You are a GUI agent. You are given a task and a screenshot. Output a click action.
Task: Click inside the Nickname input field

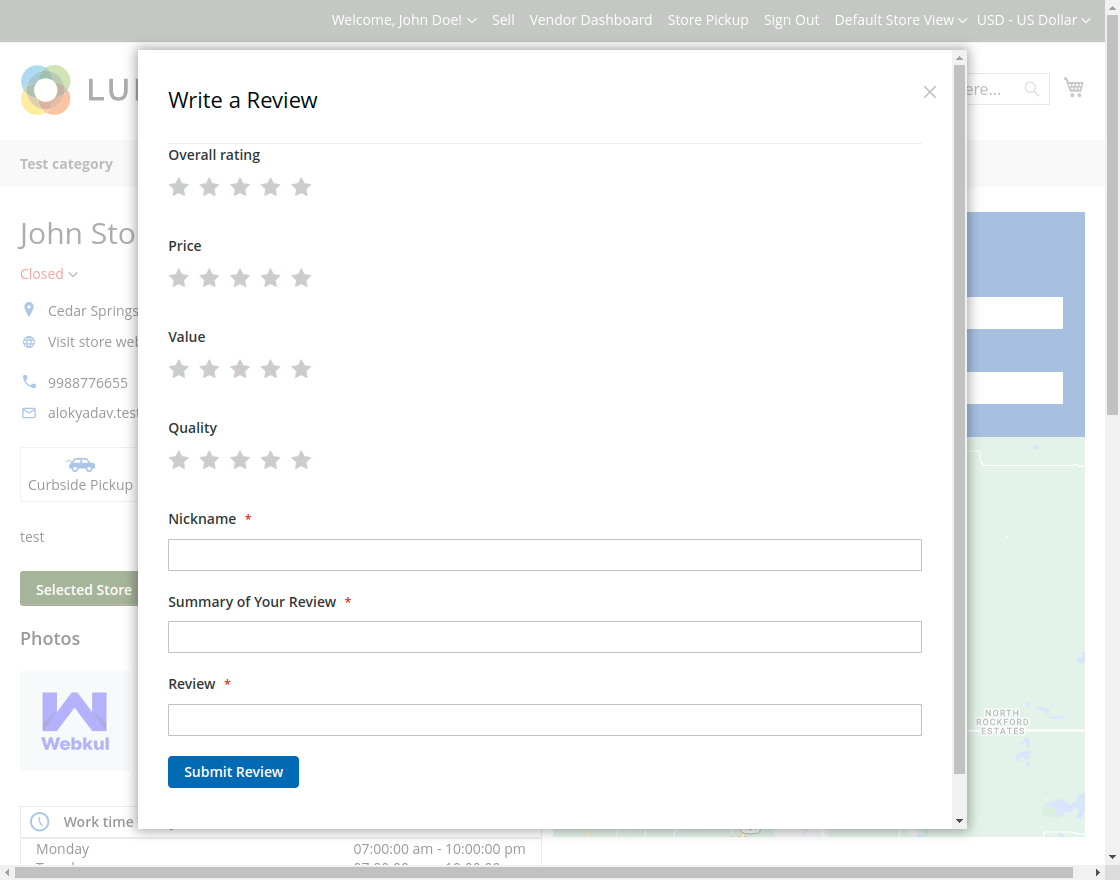pyautogui.click(x=544, y=554)
